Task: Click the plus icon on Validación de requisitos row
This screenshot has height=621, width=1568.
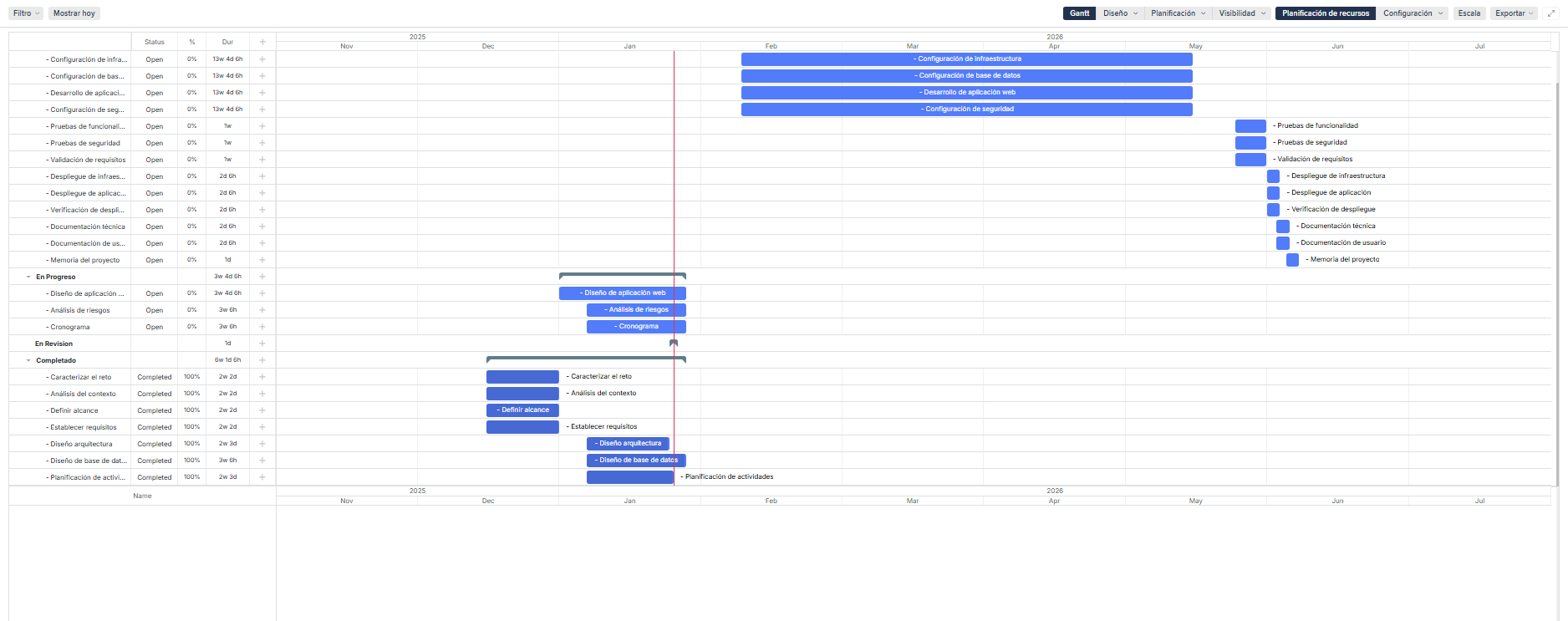Action: point(262,160)
